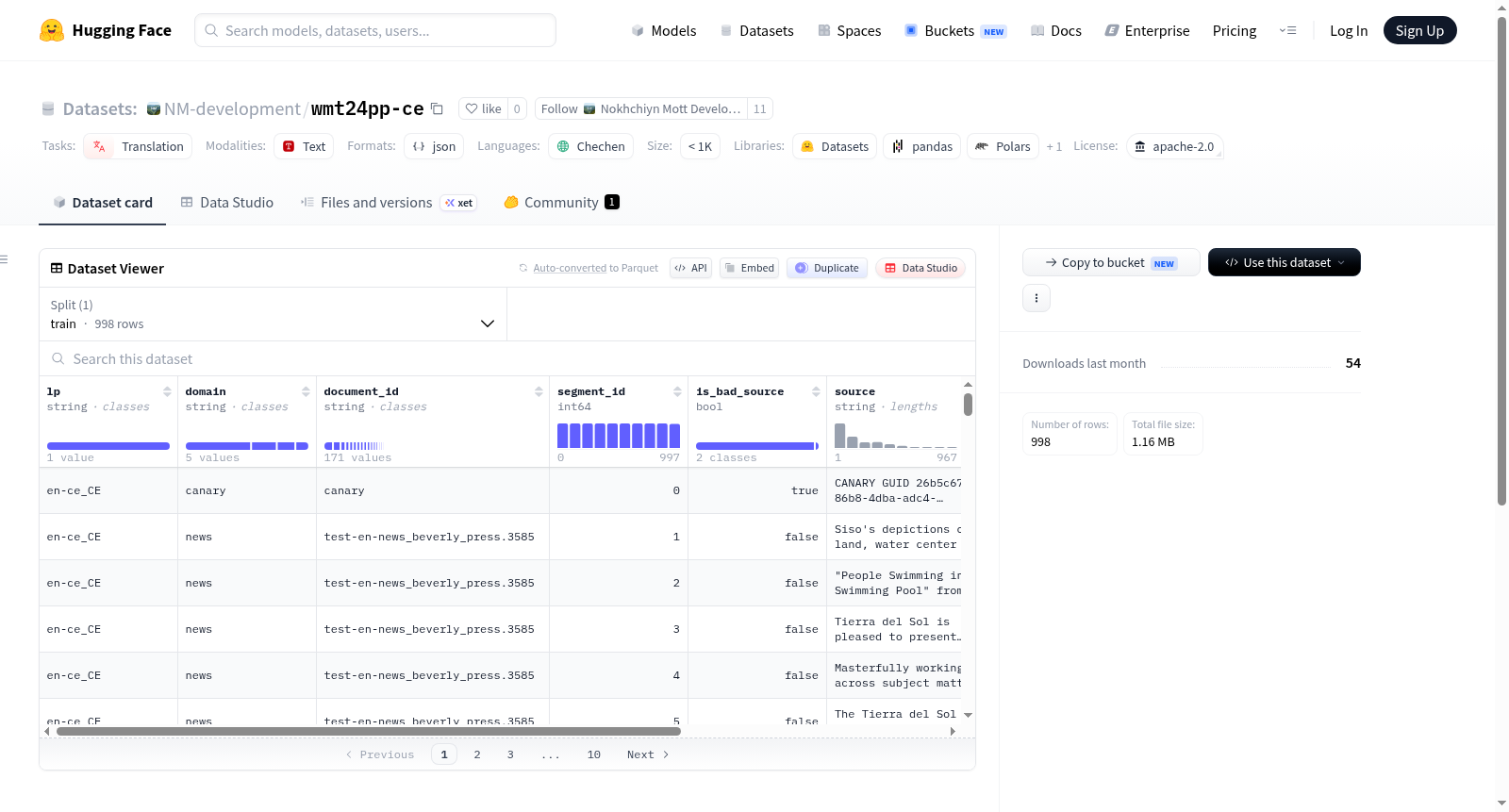Select the Datasets library tag
The width and height of the screenshot is (1509, 812).
click(x=835, y=146)
